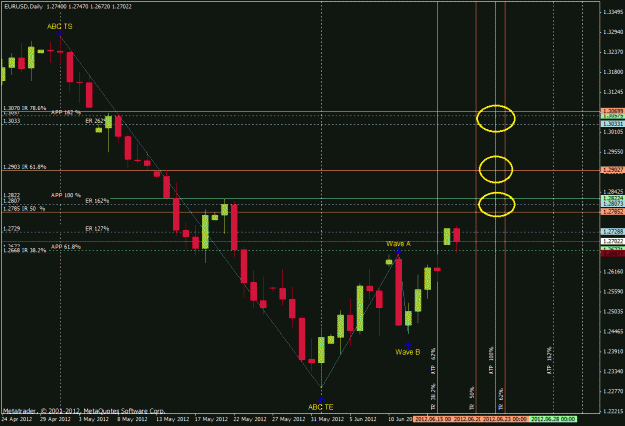Click the 31 May 2012 date label
Image resolution: width=625 pixels, height=426 pixels.
pyautogui.click(x=327, y=419)
